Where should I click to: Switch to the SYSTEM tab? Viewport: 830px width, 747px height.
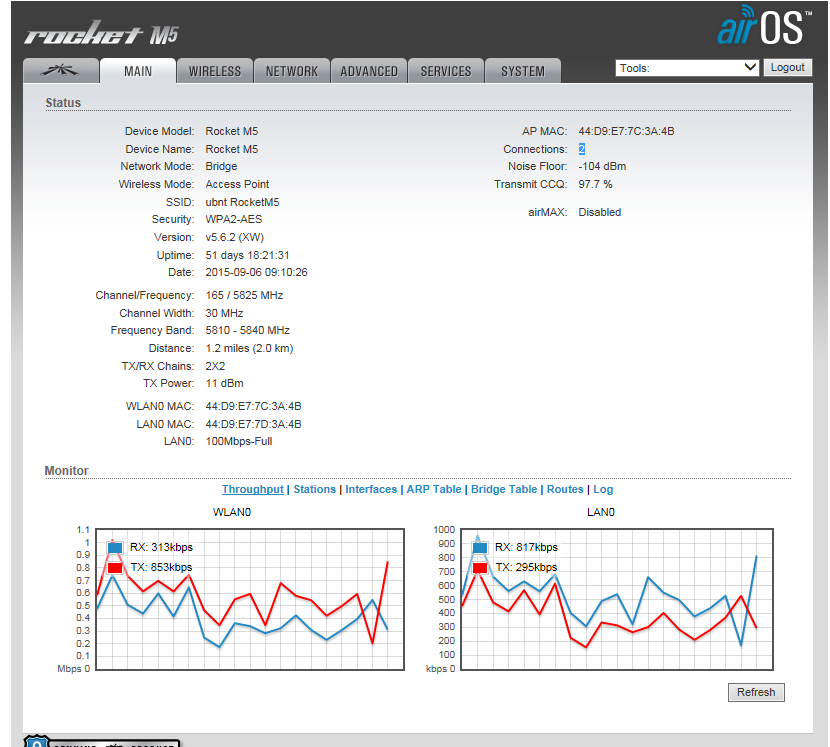pos(523,71)
